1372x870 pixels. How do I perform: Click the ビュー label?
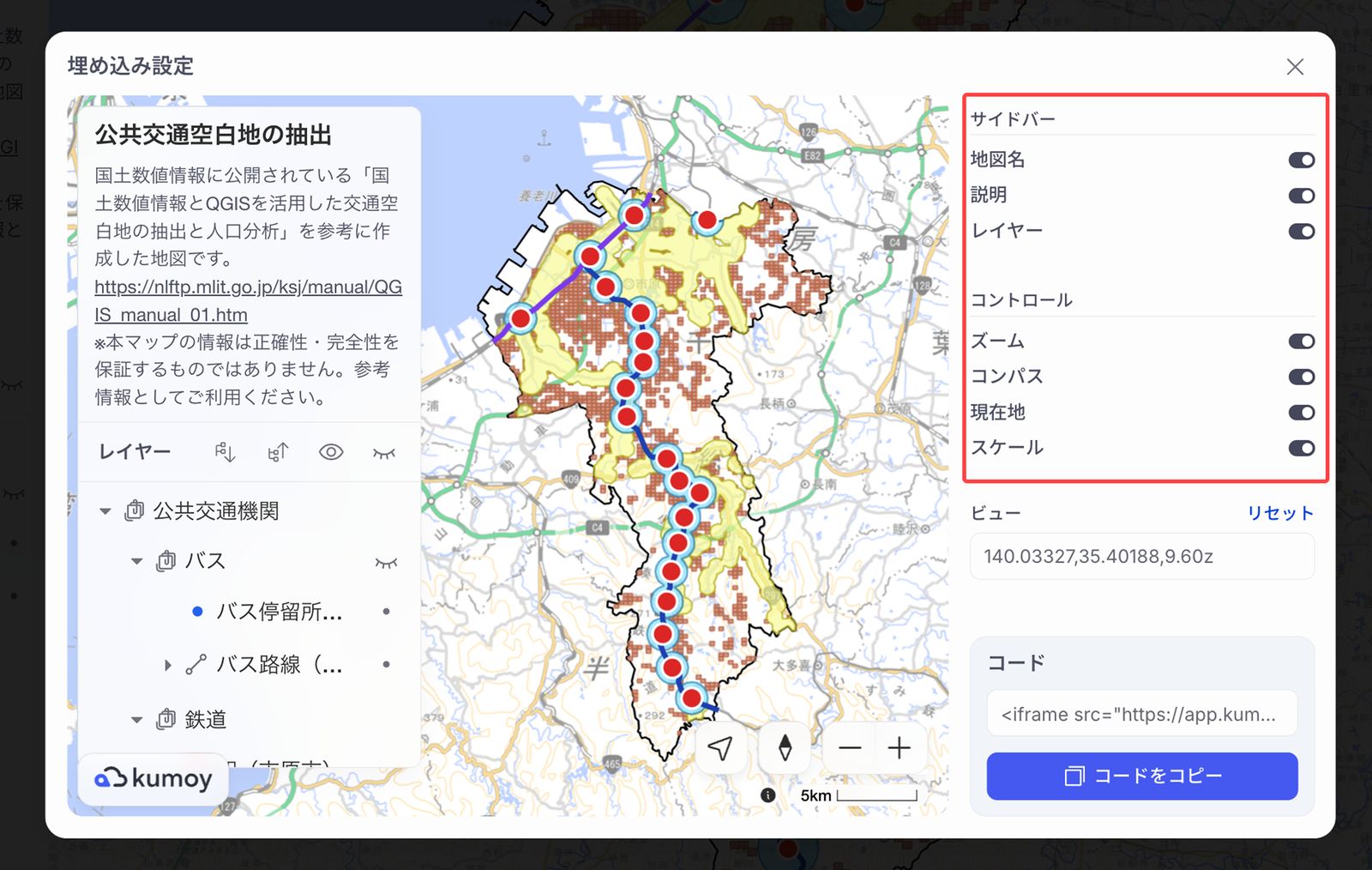coord(996,513)
